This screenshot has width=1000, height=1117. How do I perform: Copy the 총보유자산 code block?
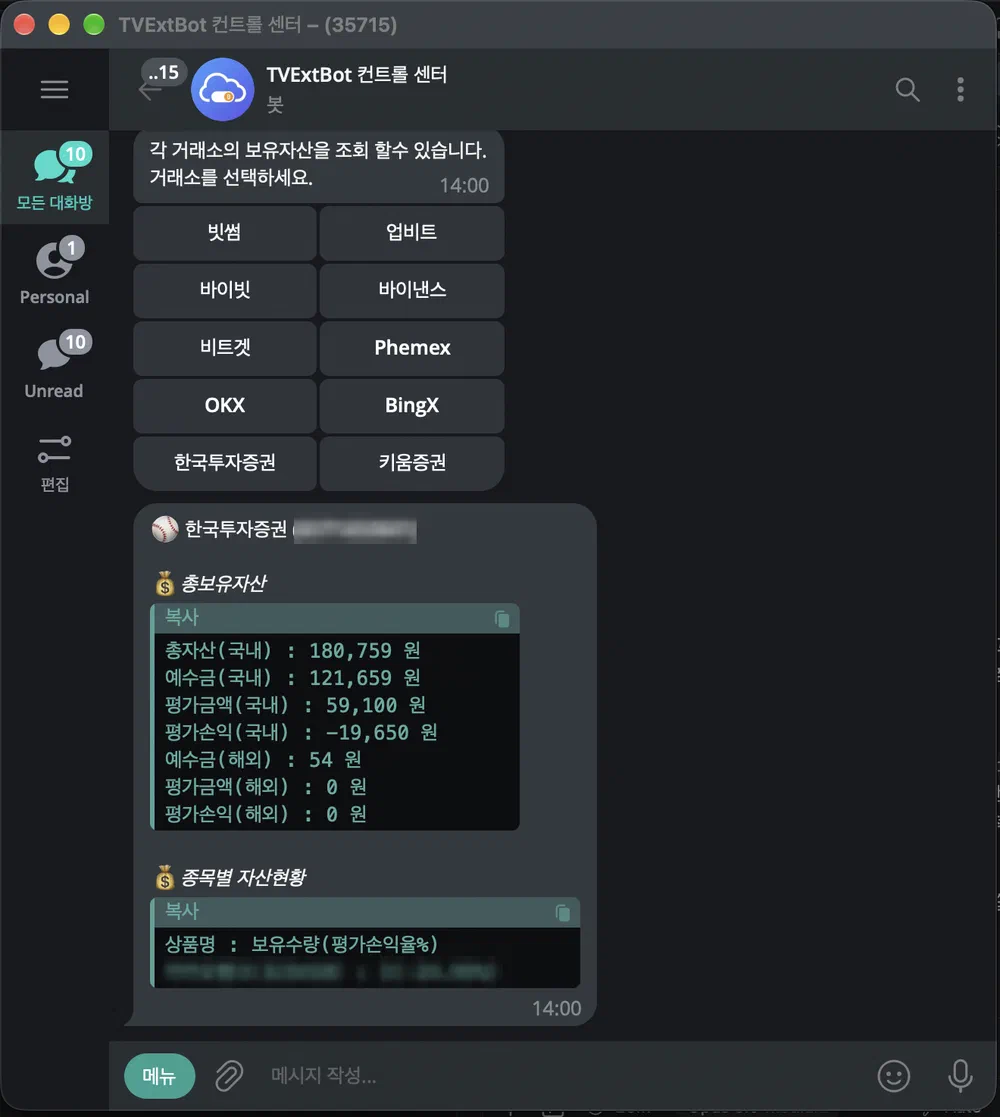[x=501, y=619]
